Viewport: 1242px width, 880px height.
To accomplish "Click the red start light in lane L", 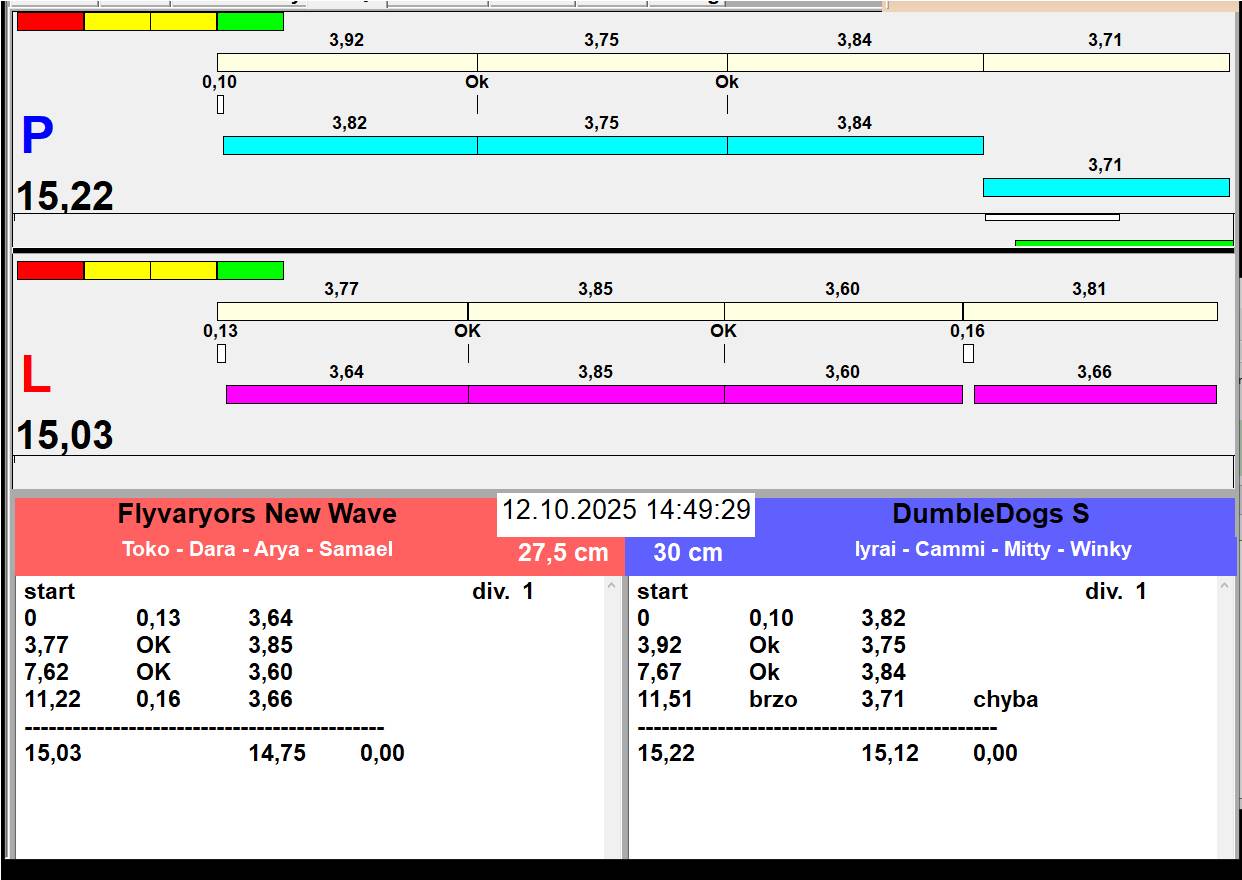I will point(51,270).
